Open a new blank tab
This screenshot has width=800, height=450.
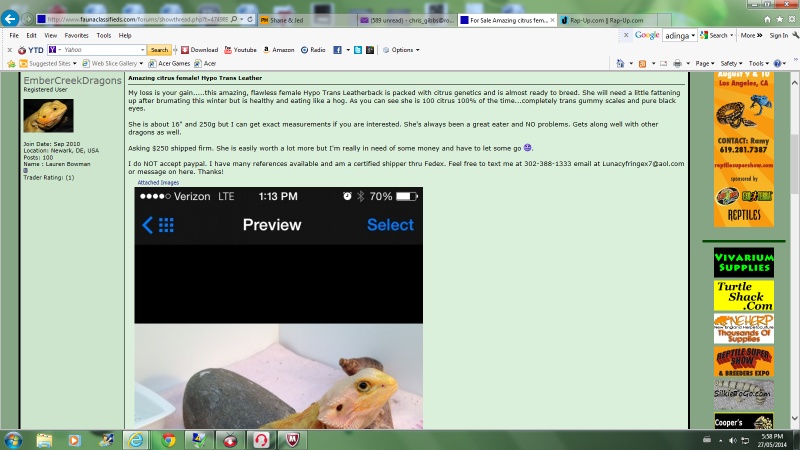click(x=664, y=20)
